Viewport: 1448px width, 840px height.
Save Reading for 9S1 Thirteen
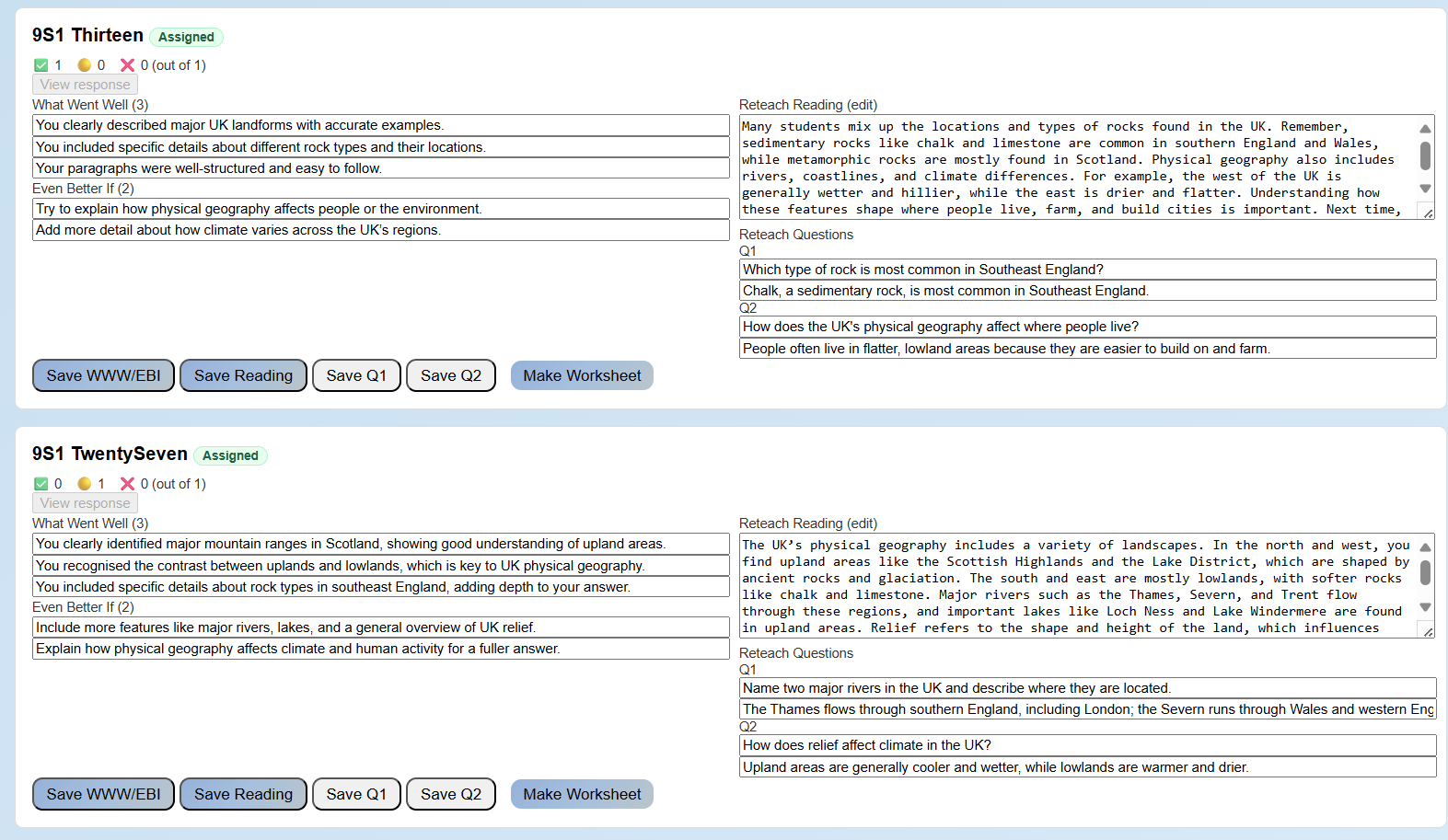(243, 375)
